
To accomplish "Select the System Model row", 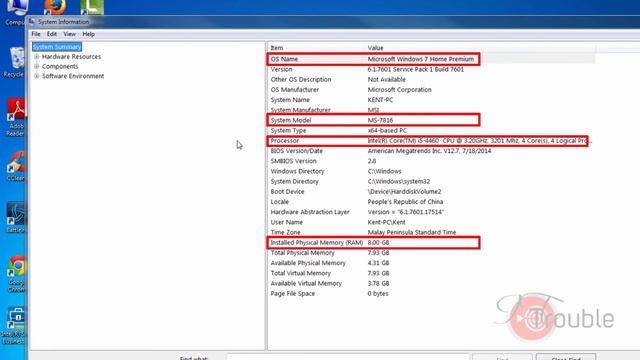I will (431, 120).
